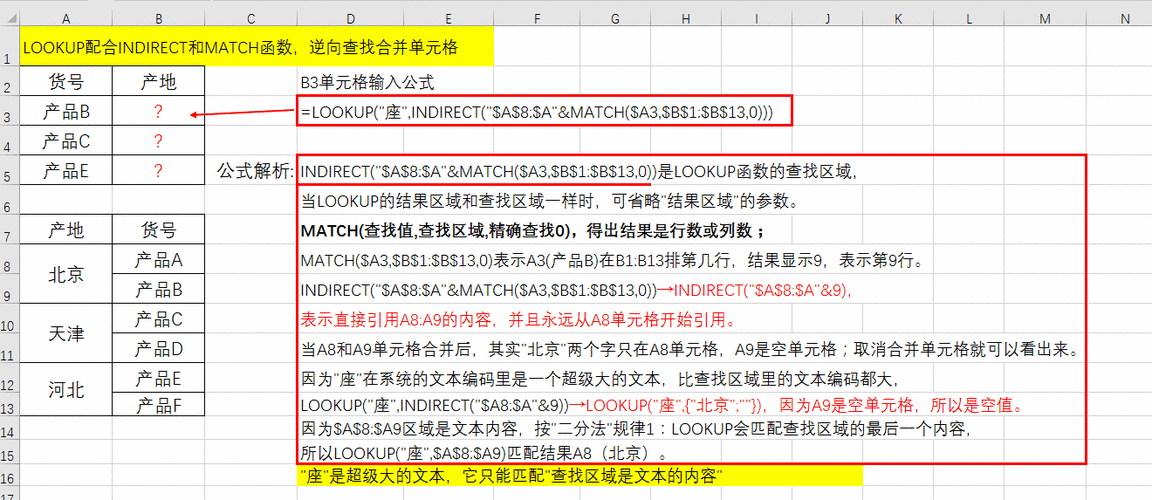Click the bold MATCH(查找值,查找区域 explanation line
Screen dimensions: 1152x500
point(532,231)
